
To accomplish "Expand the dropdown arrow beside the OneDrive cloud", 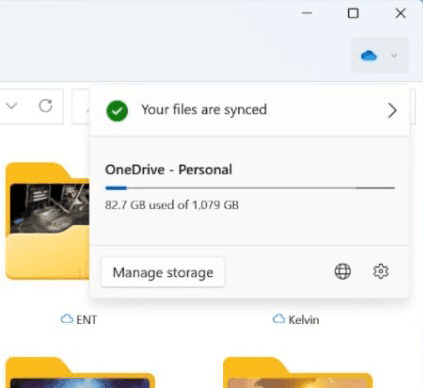I will (x=394, y=55).
